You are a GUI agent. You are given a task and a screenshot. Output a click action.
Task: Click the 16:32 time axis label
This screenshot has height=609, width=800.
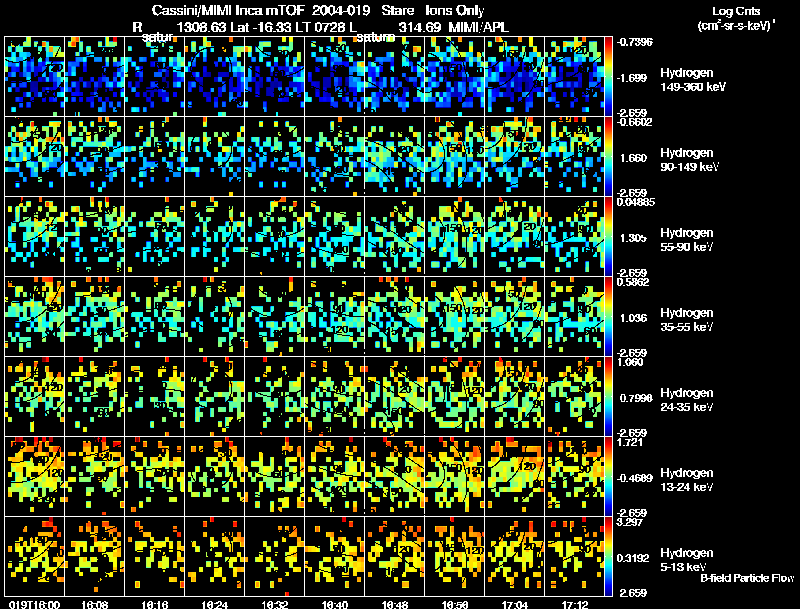tap(275, 604)
